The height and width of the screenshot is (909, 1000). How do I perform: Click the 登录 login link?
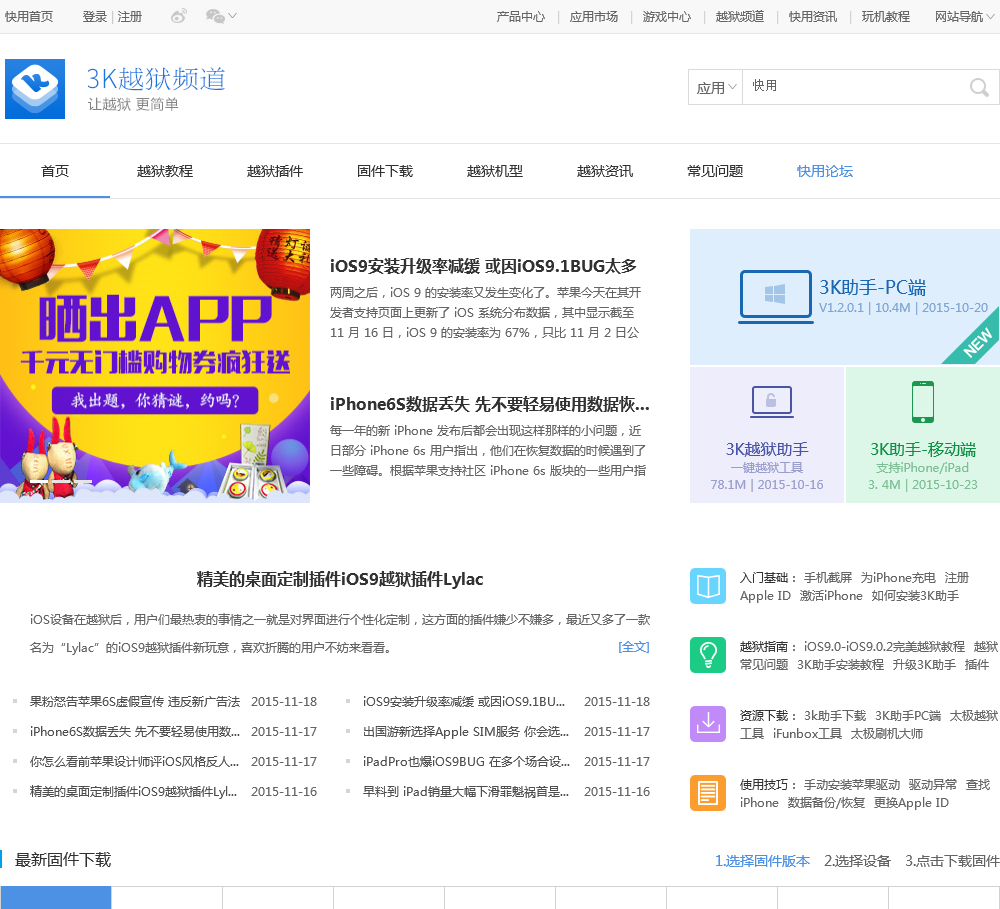coord(94,16)
